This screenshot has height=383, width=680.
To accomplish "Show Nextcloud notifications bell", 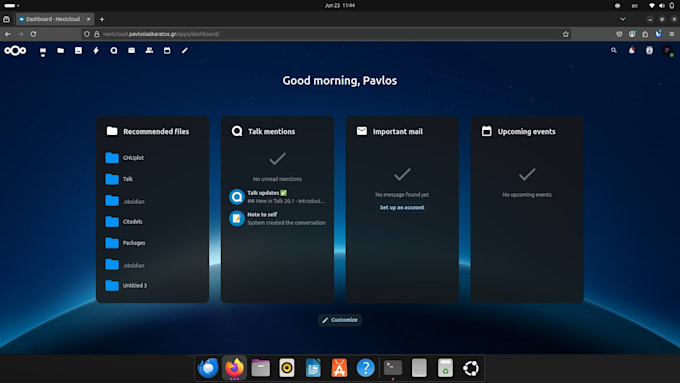I will (631, 51).
